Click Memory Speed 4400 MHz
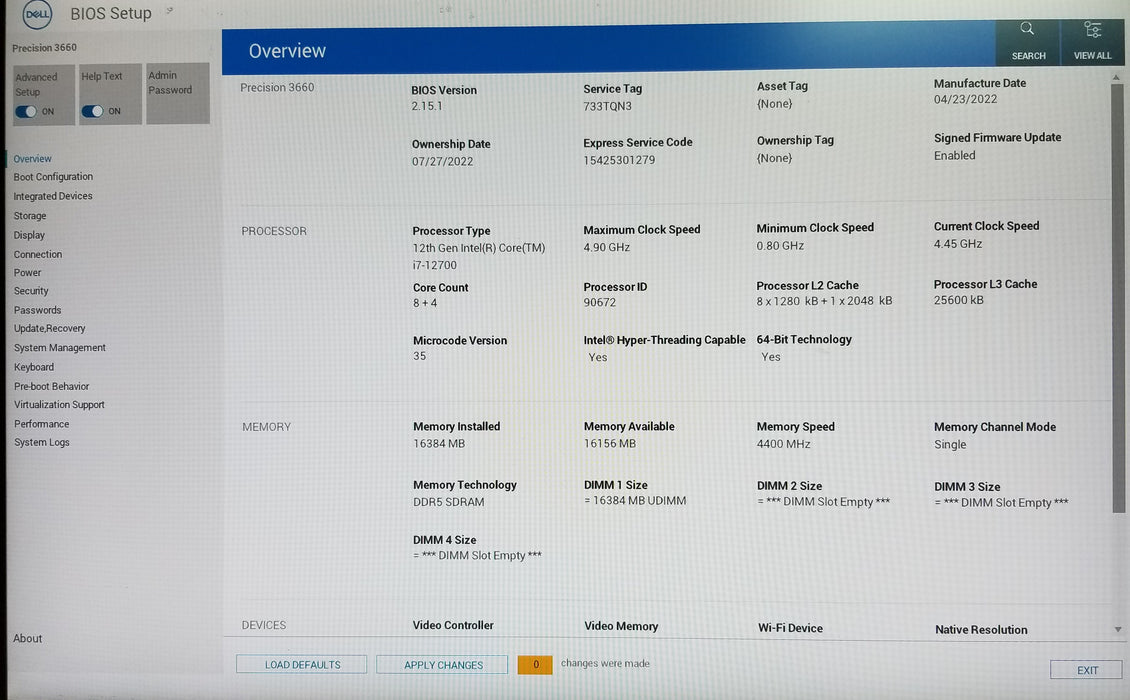The image size is (1130, 700). [x=783, y=444]
